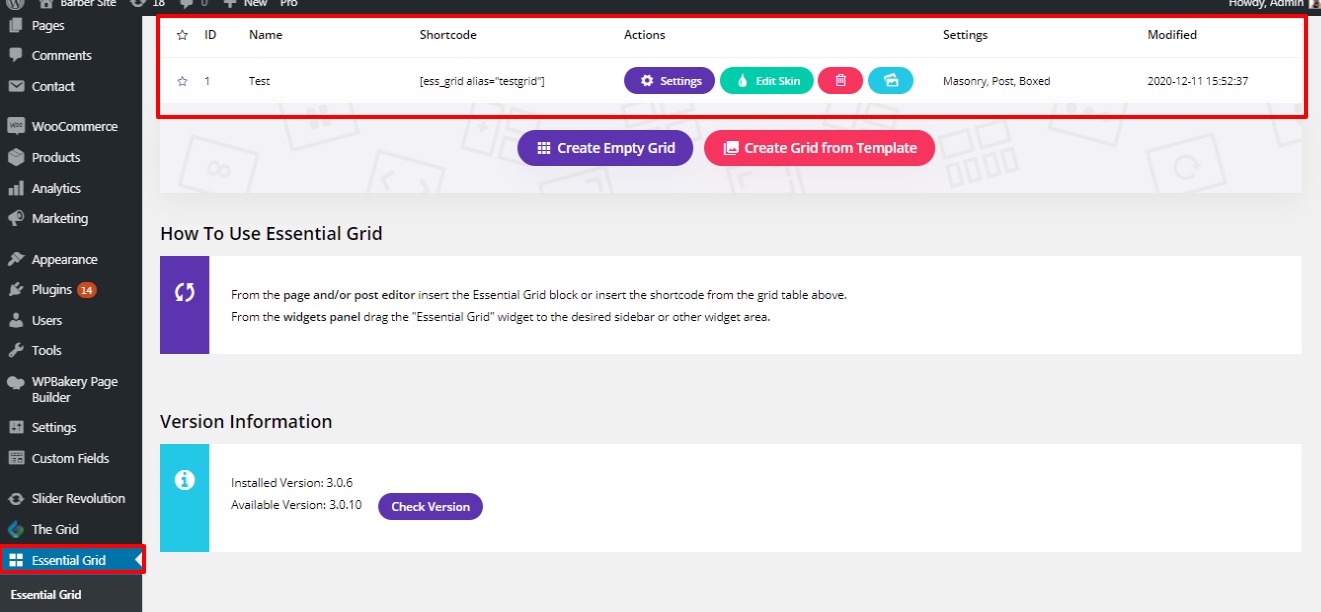Click the Name column header
The image size is (1321, 612).
click(266, 35)
